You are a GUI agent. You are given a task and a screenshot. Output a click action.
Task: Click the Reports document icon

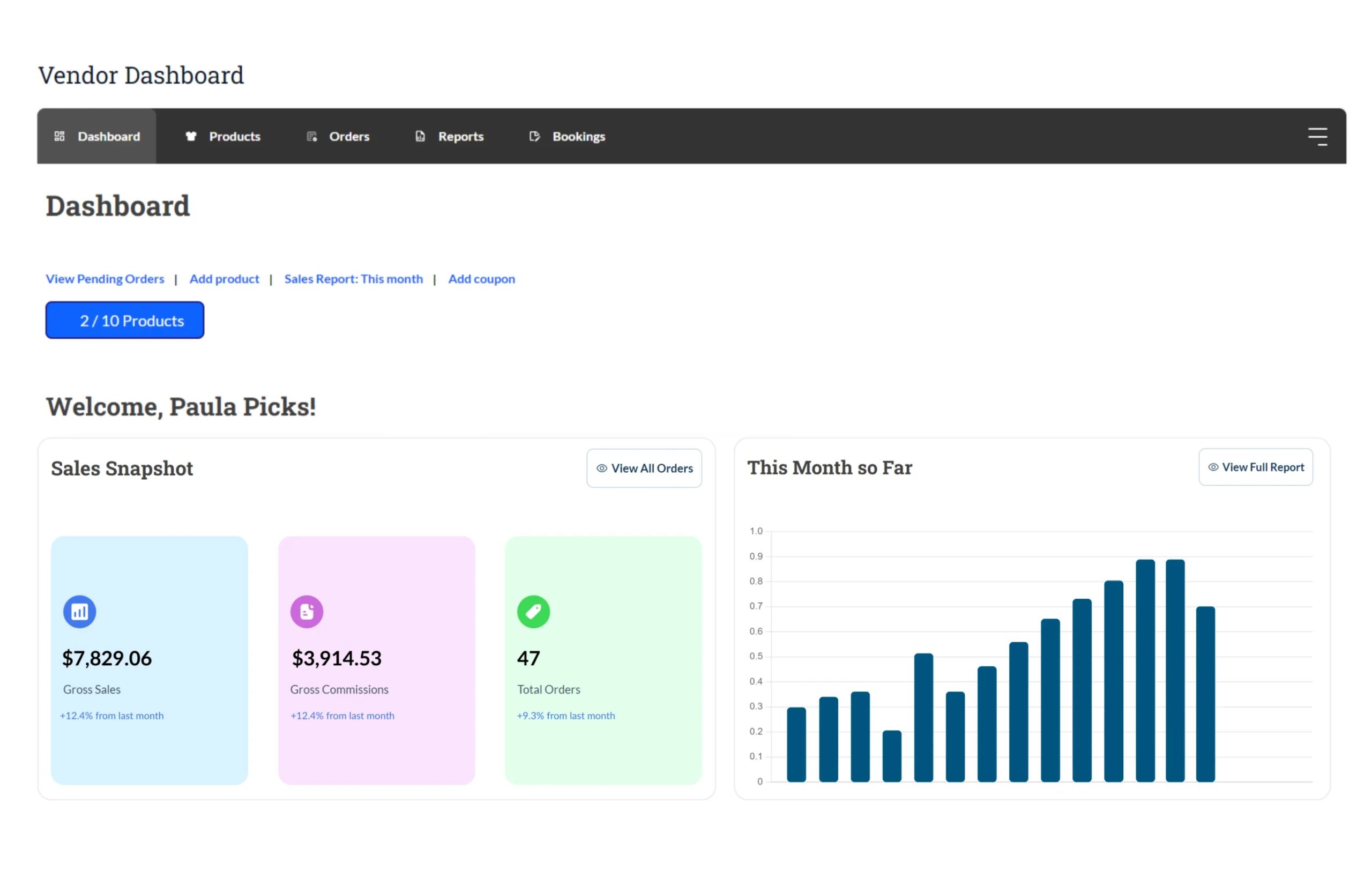(x=420, y=136)
